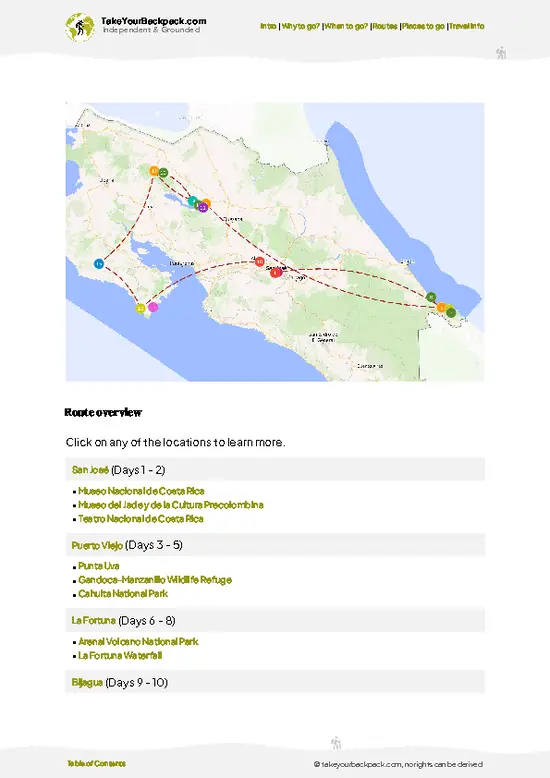
Task: Select the green marker next to the northwest orange marker
Action: pos(163,173)
